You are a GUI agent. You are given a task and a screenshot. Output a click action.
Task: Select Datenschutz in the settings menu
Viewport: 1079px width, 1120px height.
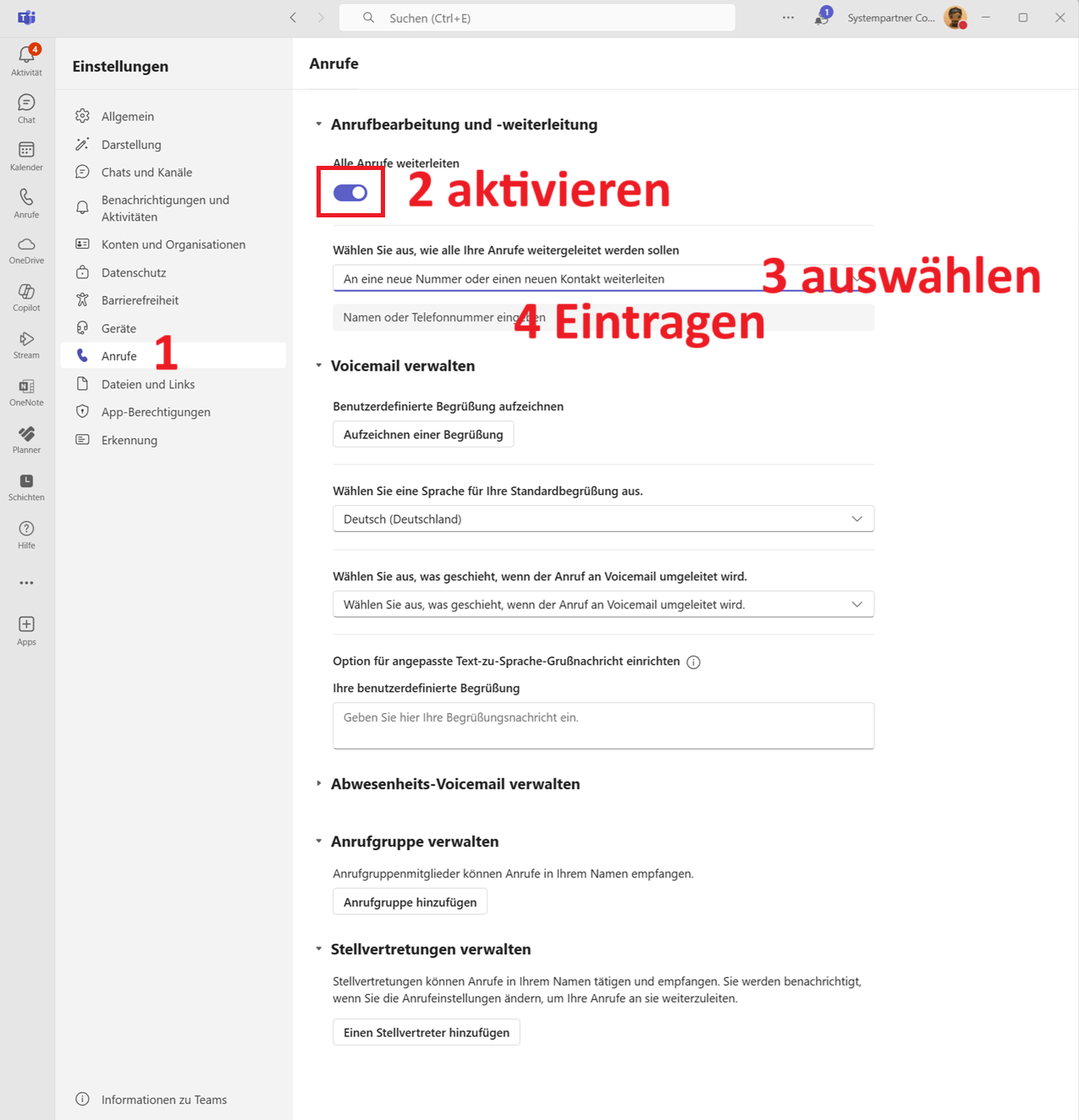point(134,272)
